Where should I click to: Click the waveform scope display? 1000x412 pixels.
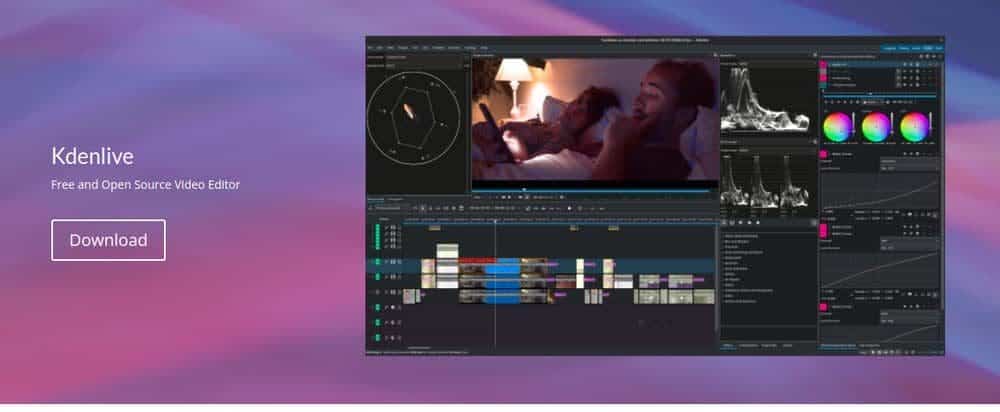tap(765, 99)
